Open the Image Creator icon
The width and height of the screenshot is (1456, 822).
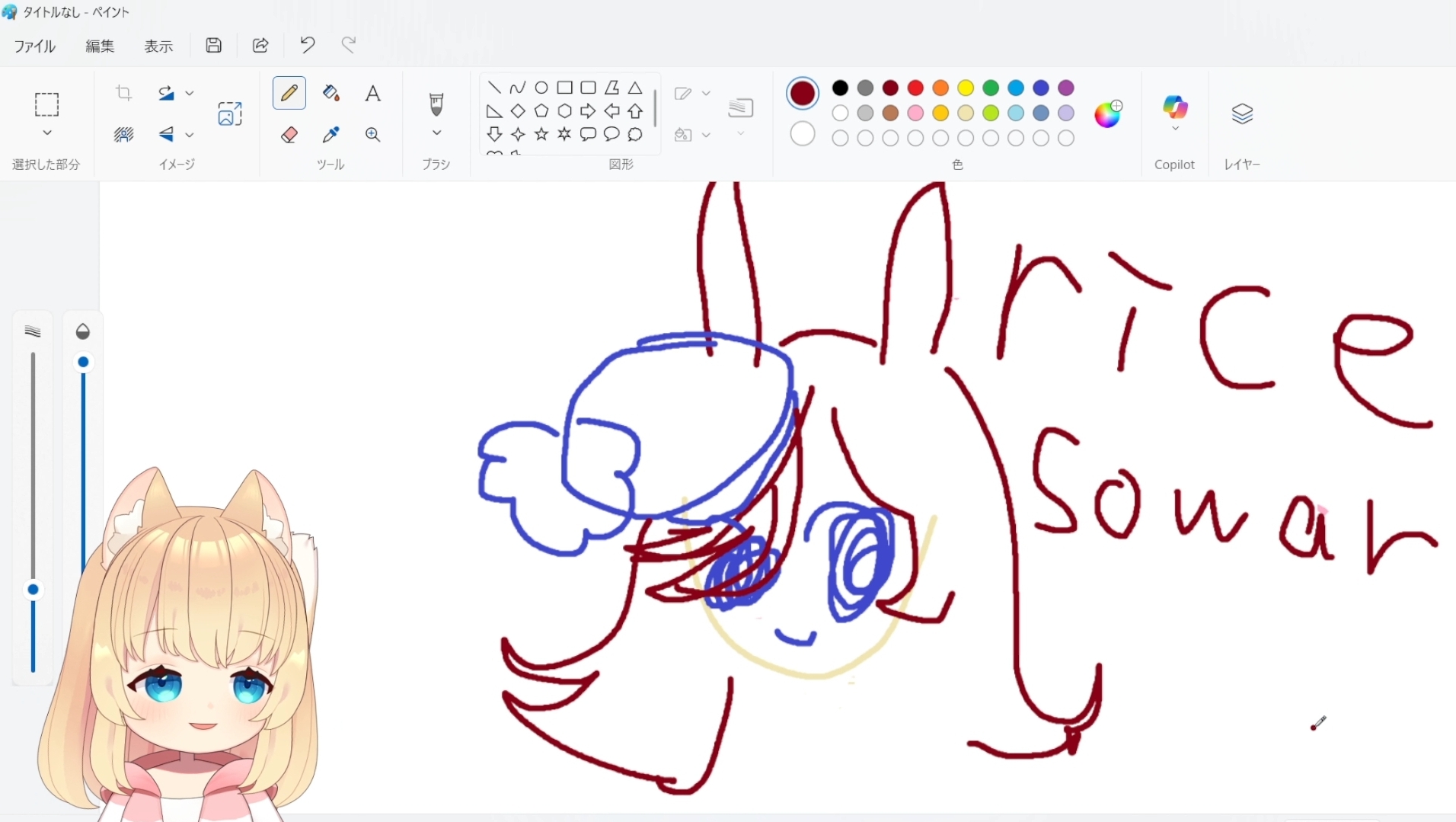pyautogui.click(x=229, y=114)
